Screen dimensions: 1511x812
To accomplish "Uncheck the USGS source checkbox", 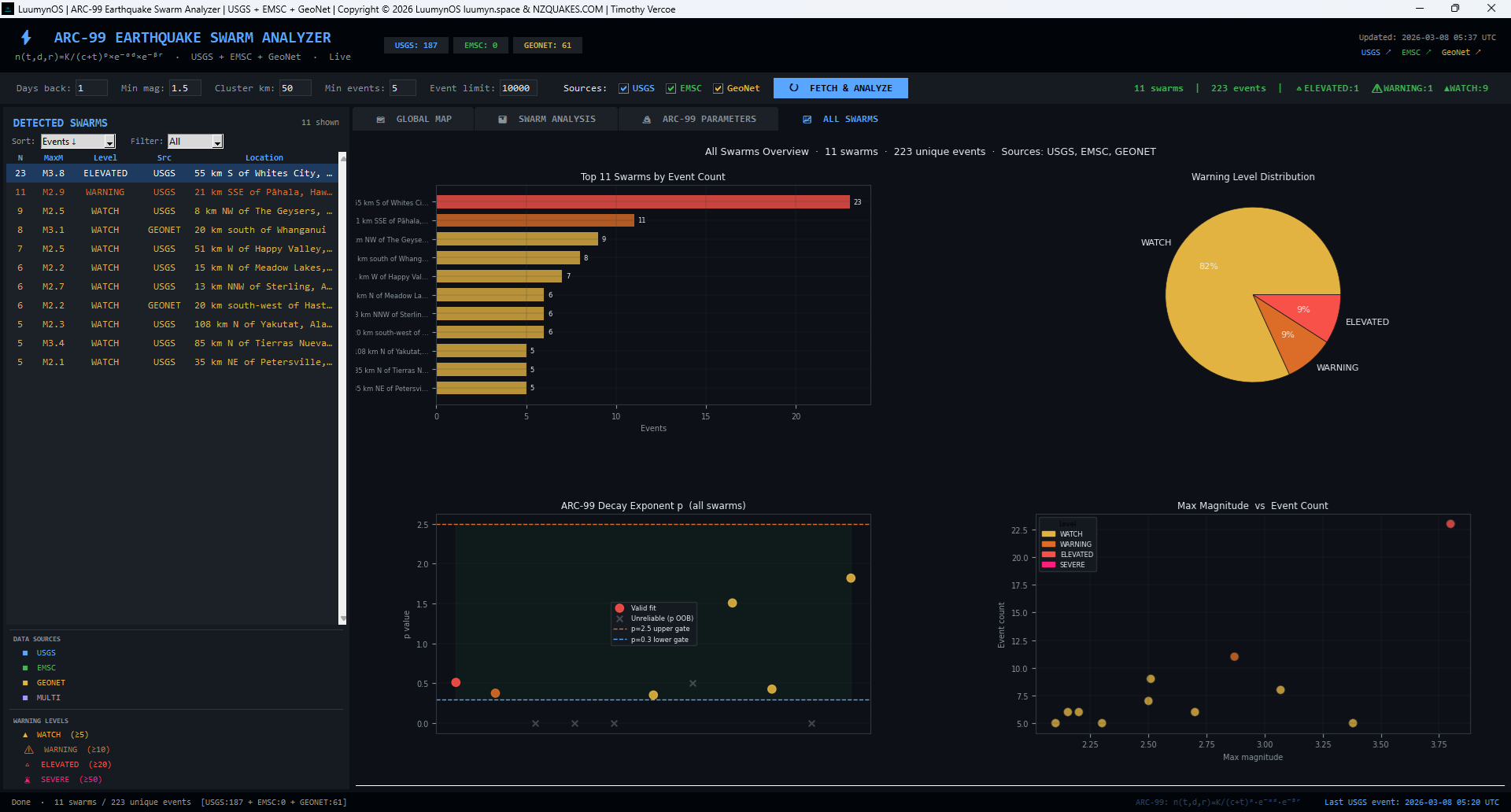I will (x=623, y=89).
